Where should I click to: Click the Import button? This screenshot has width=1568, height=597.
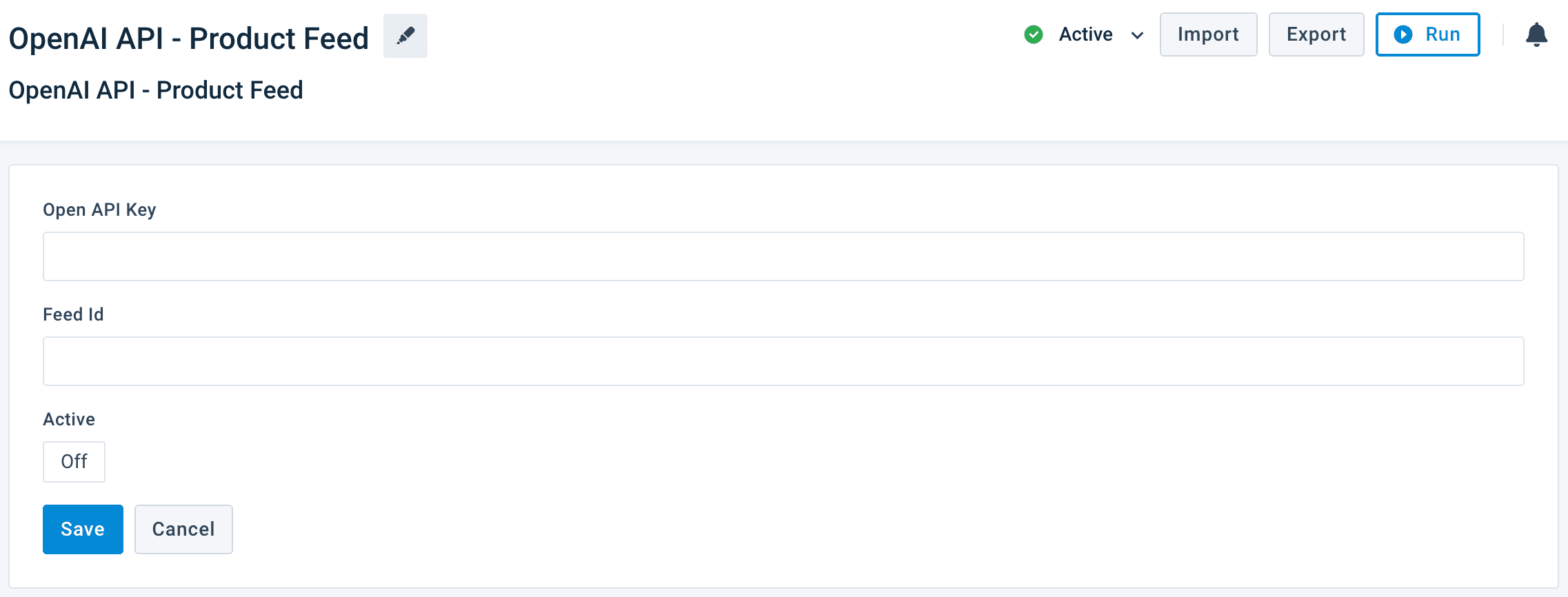1208,34
